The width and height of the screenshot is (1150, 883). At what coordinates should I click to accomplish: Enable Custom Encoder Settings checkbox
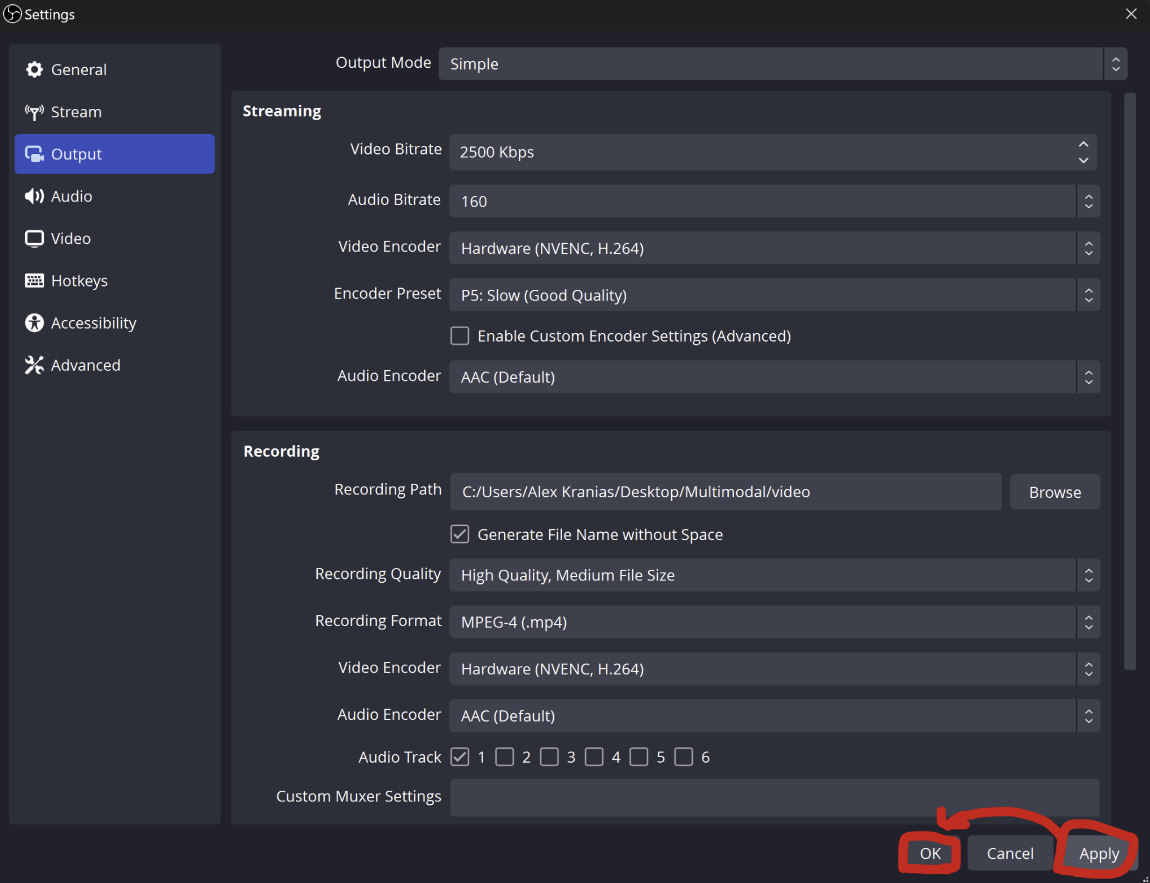coord(460,336)
